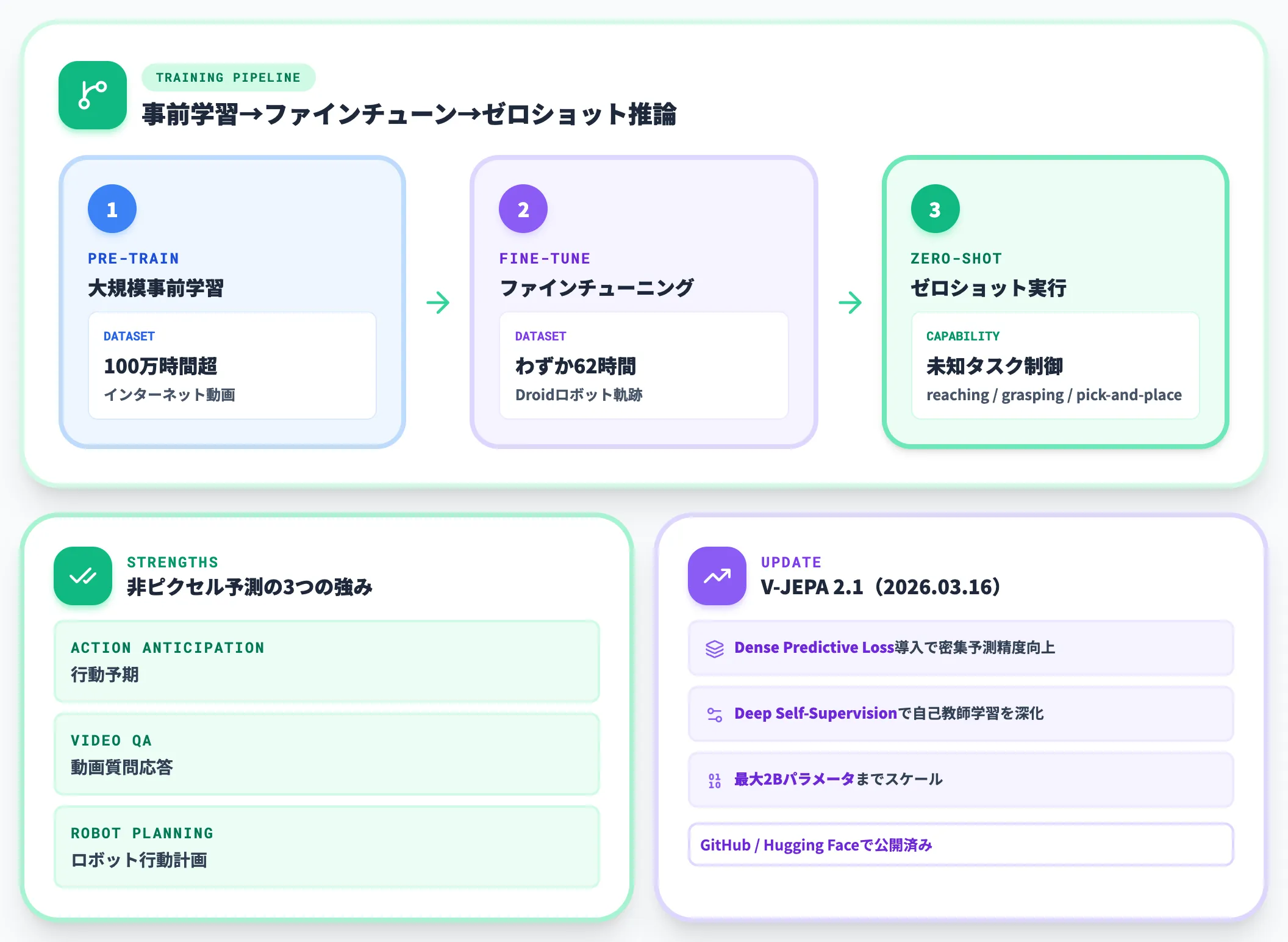The width and height of the screenshot is (1288, 942).
Task: Click the 100万時間超 dataset box
Action: click(232, 365)
